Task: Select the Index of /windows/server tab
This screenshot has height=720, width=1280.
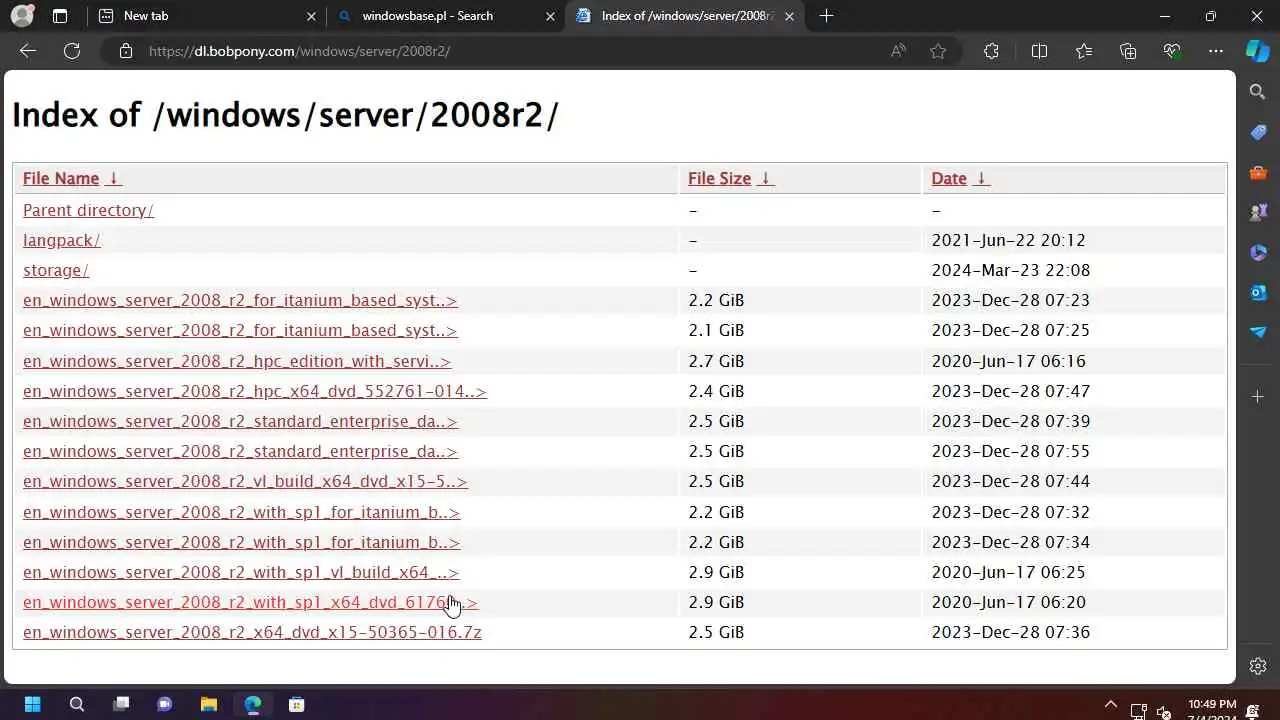Action: (687, 16)
